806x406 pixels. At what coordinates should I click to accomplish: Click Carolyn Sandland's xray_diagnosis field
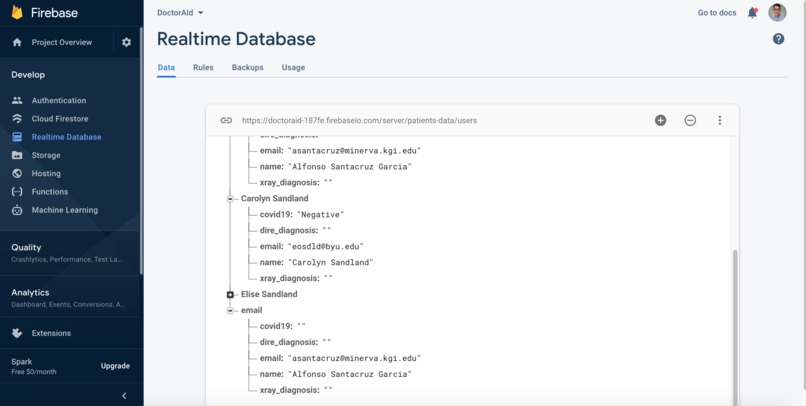point(296,278)
